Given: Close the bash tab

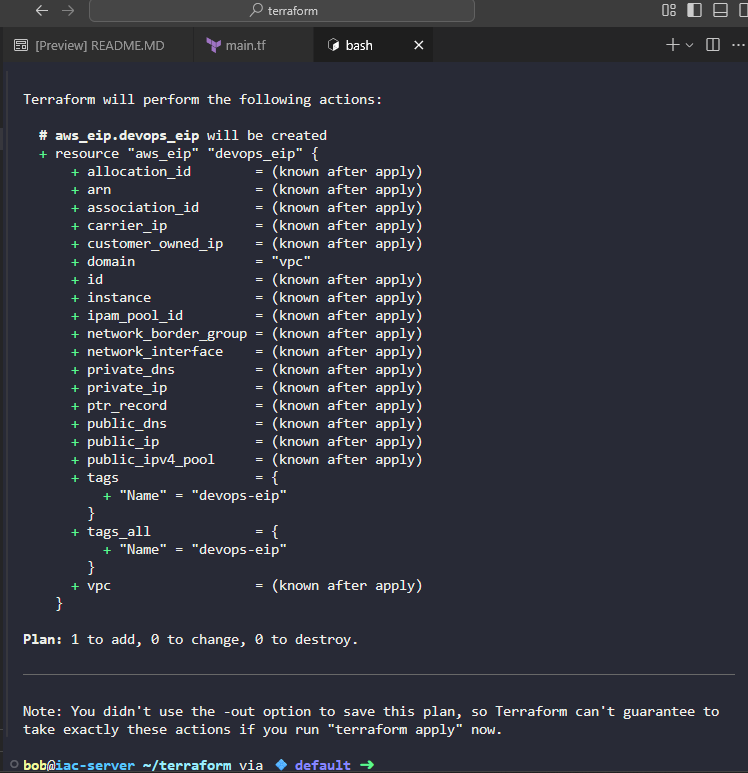Looking at the screenshot, I should tap(419, 45).
